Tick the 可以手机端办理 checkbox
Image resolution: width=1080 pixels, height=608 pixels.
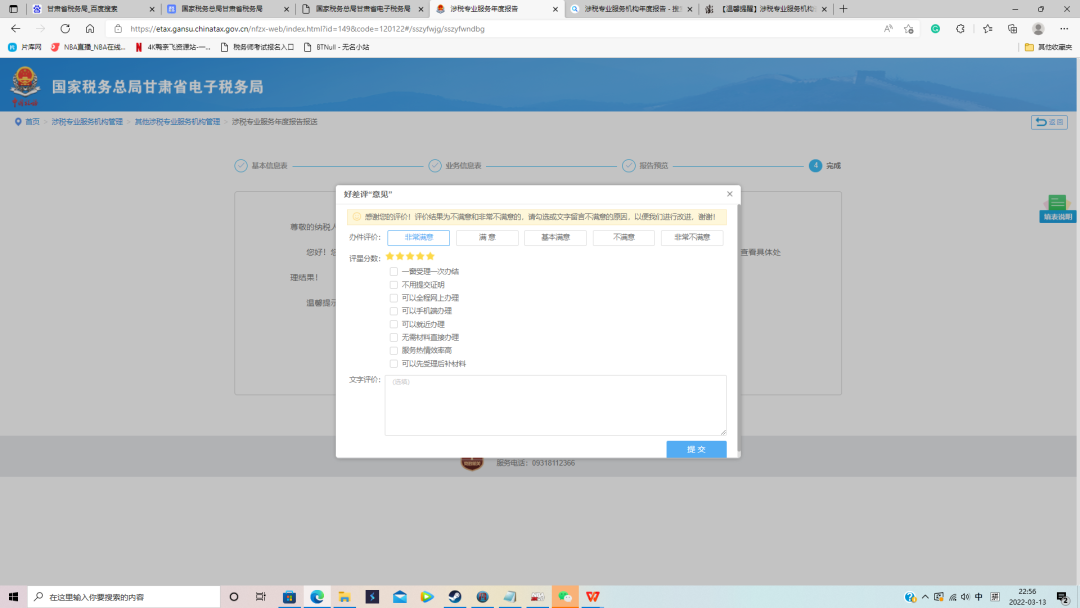pyautogui.click(x=394, y=311)
